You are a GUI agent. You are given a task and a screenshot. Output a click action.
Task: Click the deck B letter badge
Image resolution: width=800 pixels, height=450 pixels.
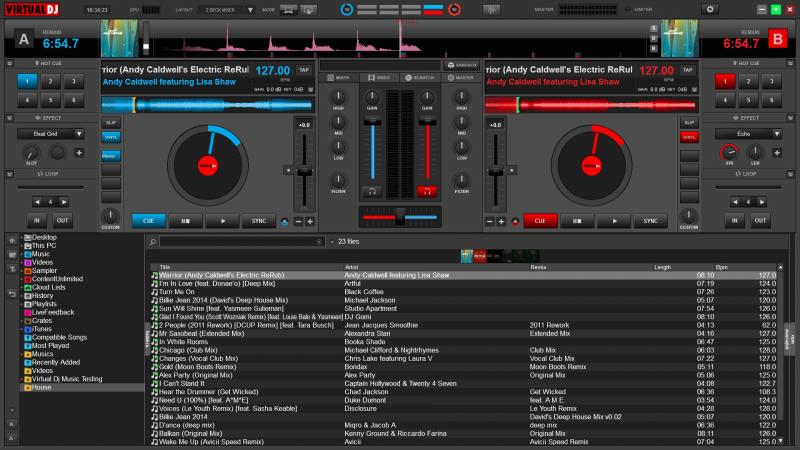click(x=778, y=39)
